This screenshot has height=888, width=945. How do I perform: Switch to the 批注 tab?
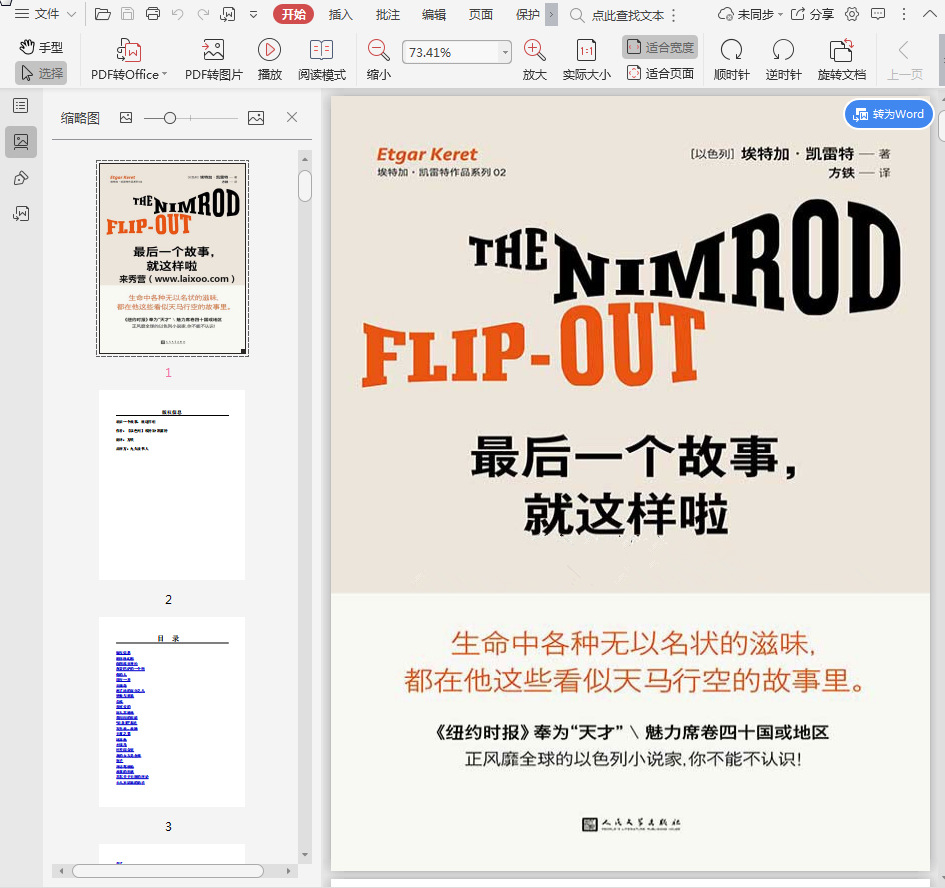[388, 14]
